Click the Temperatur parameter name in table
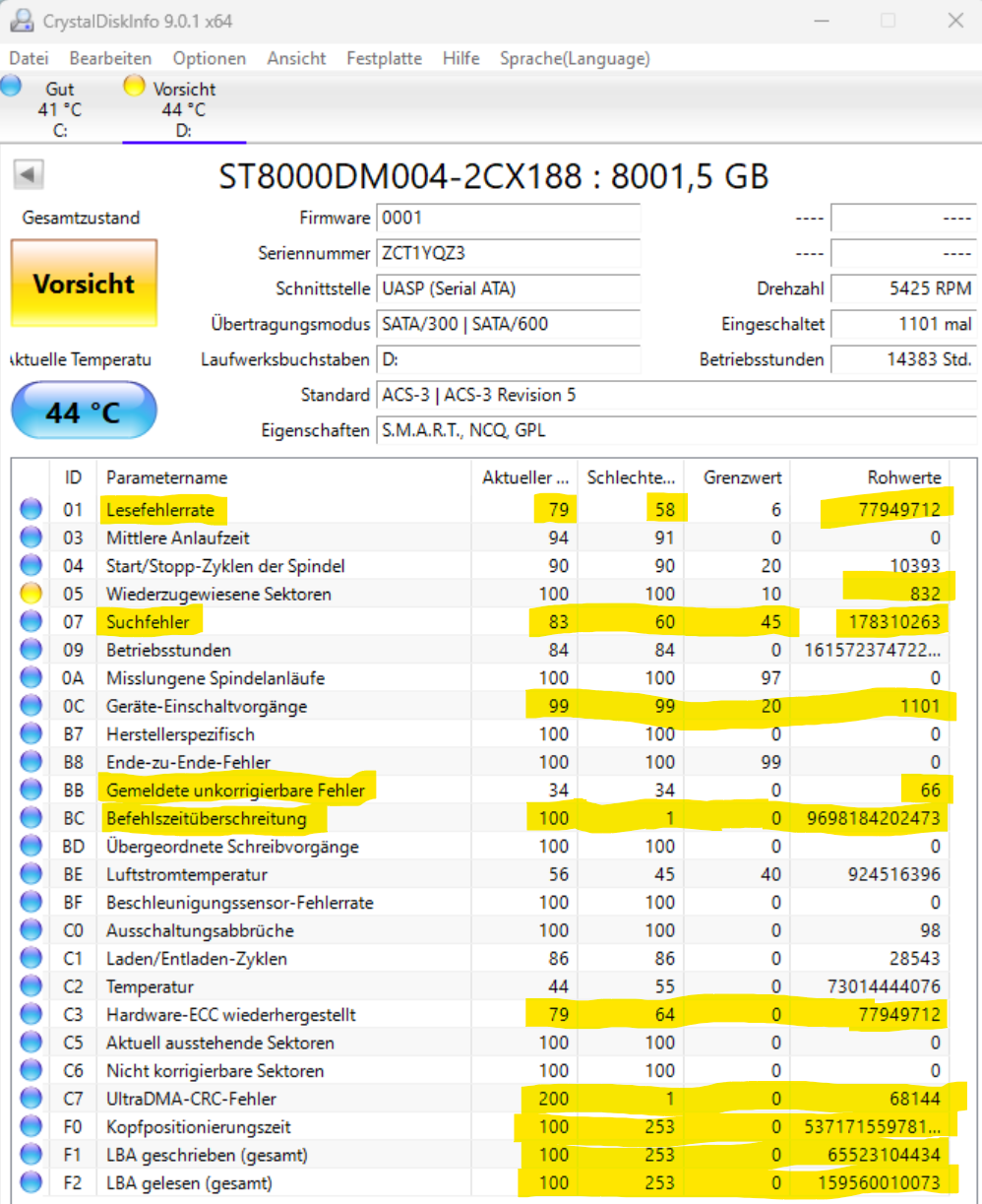 tap(150, 986)
